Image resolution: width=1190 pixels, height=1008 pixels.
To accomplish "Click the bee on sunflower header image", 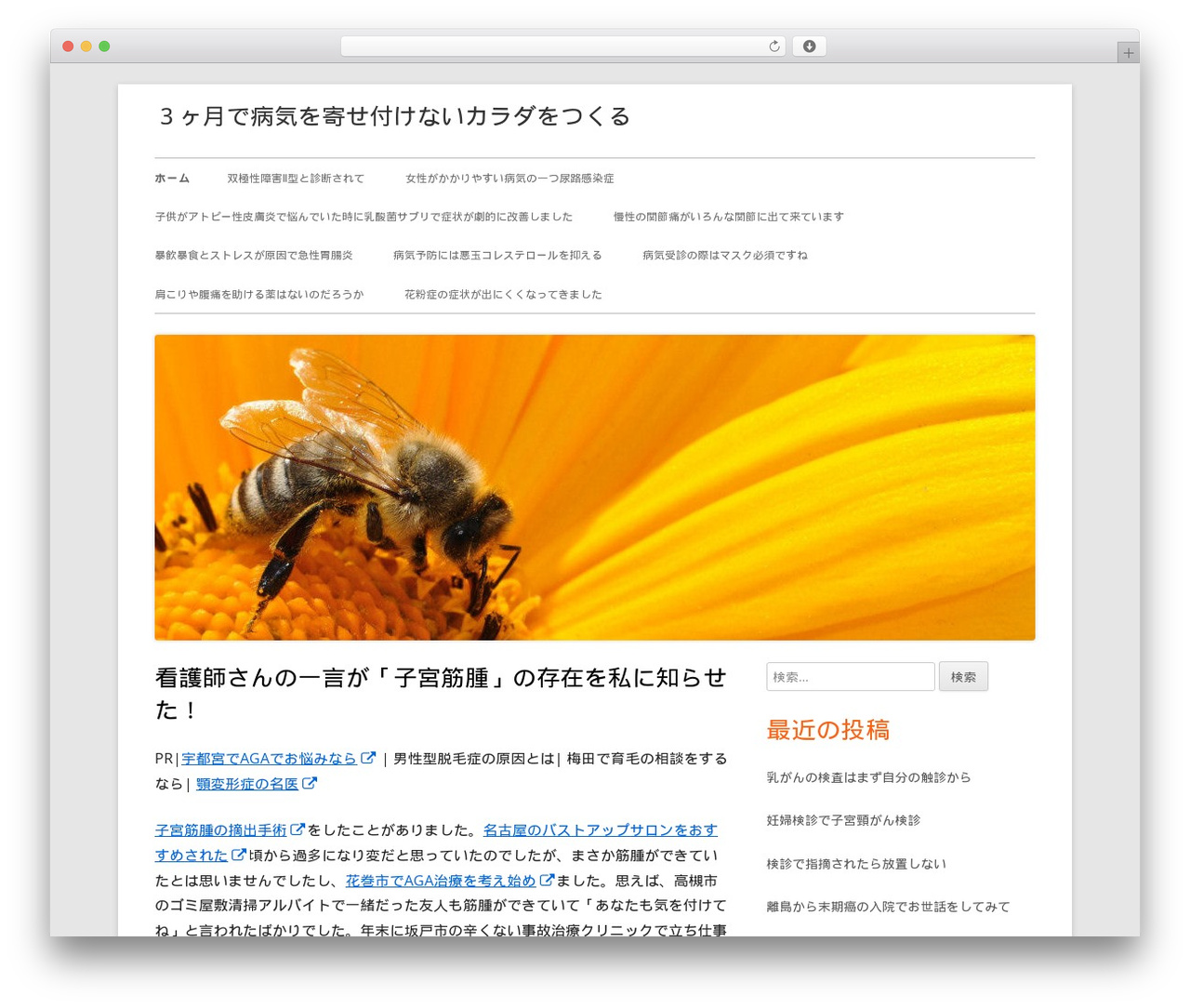I will click(x=595, y=487).
